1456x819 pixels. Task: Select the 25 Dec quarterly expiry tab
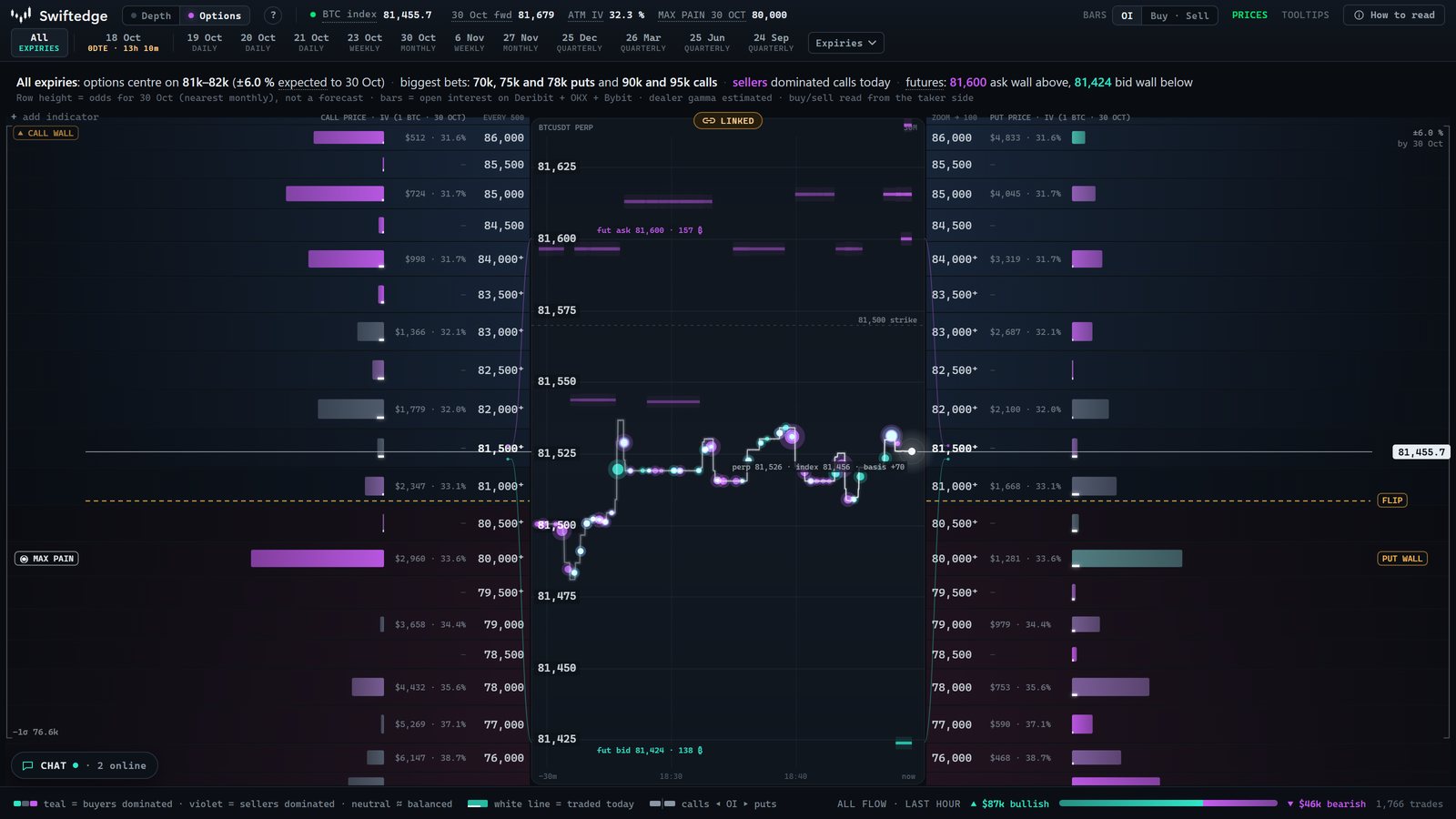(x=580, y=43)
